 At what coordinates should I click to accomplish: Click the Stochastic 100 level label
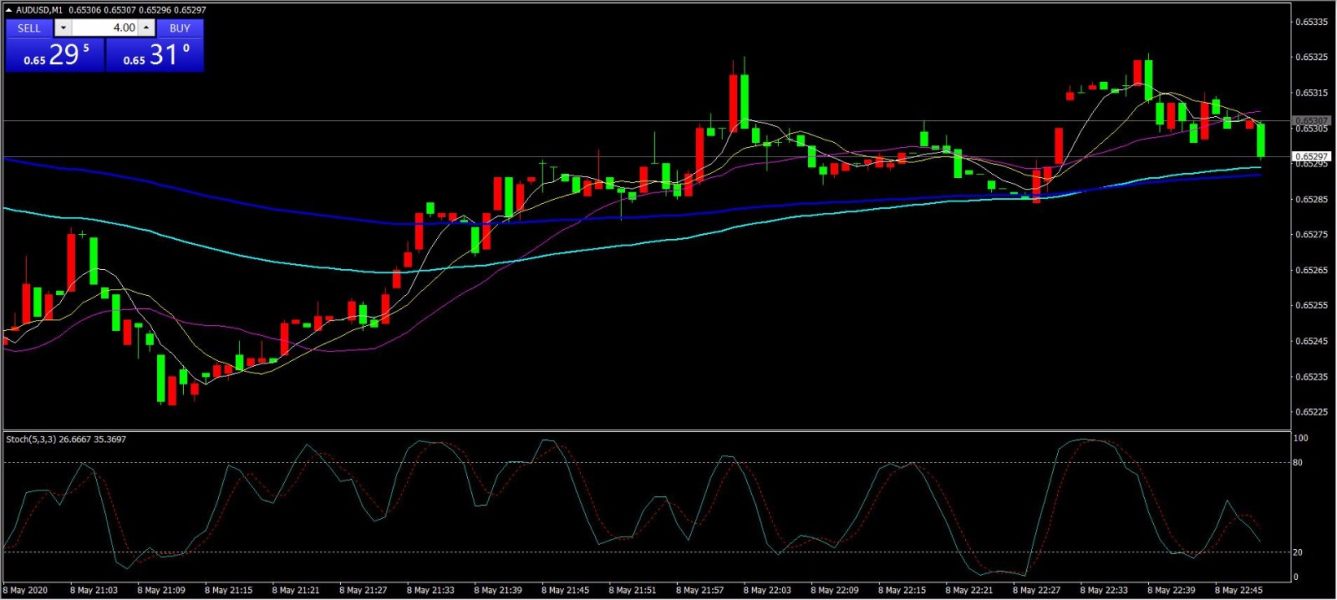[x=1301, y=439]
